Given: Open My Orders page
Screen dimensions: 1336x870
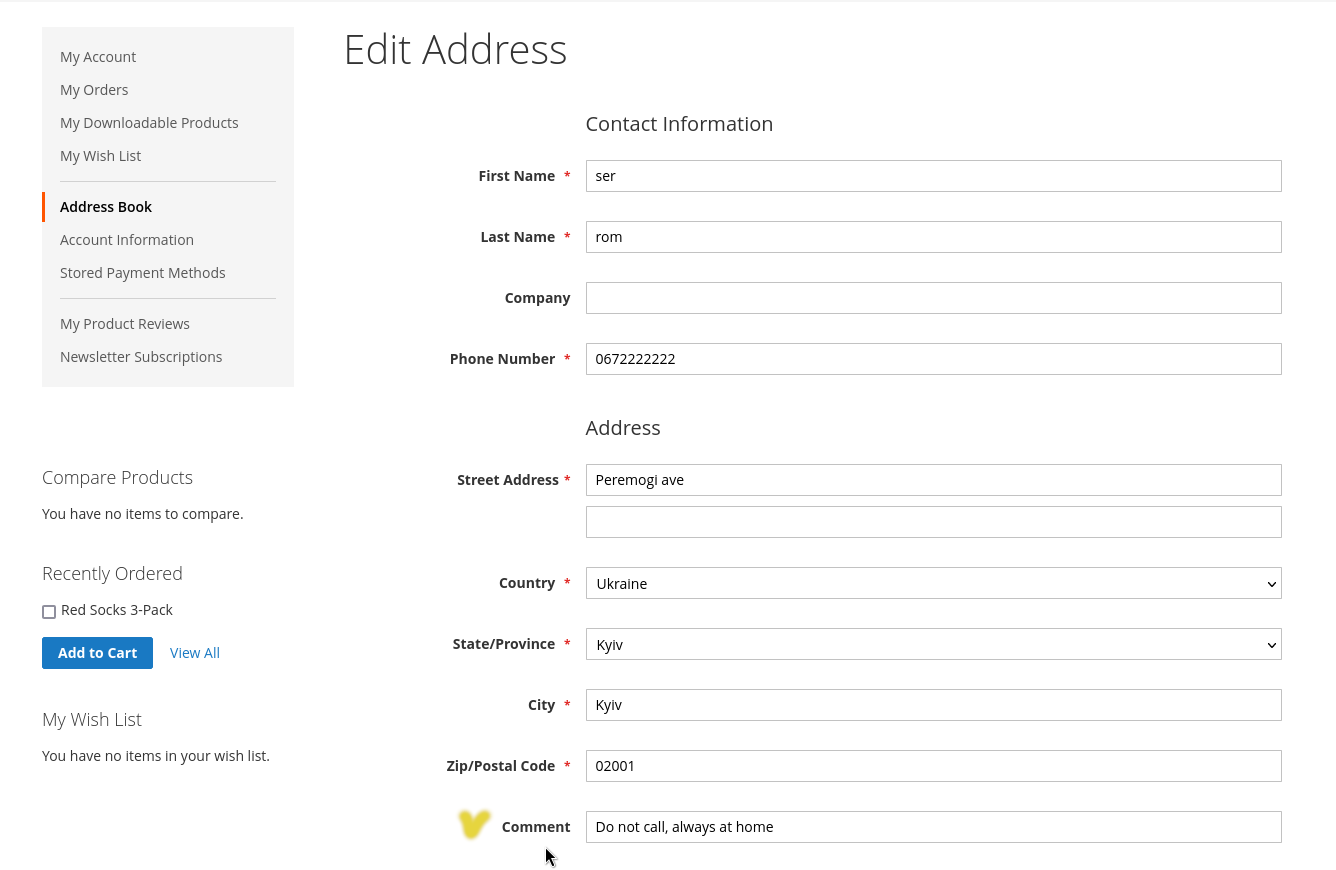Looking at the screenshot, I should click(x=94, y=90).
